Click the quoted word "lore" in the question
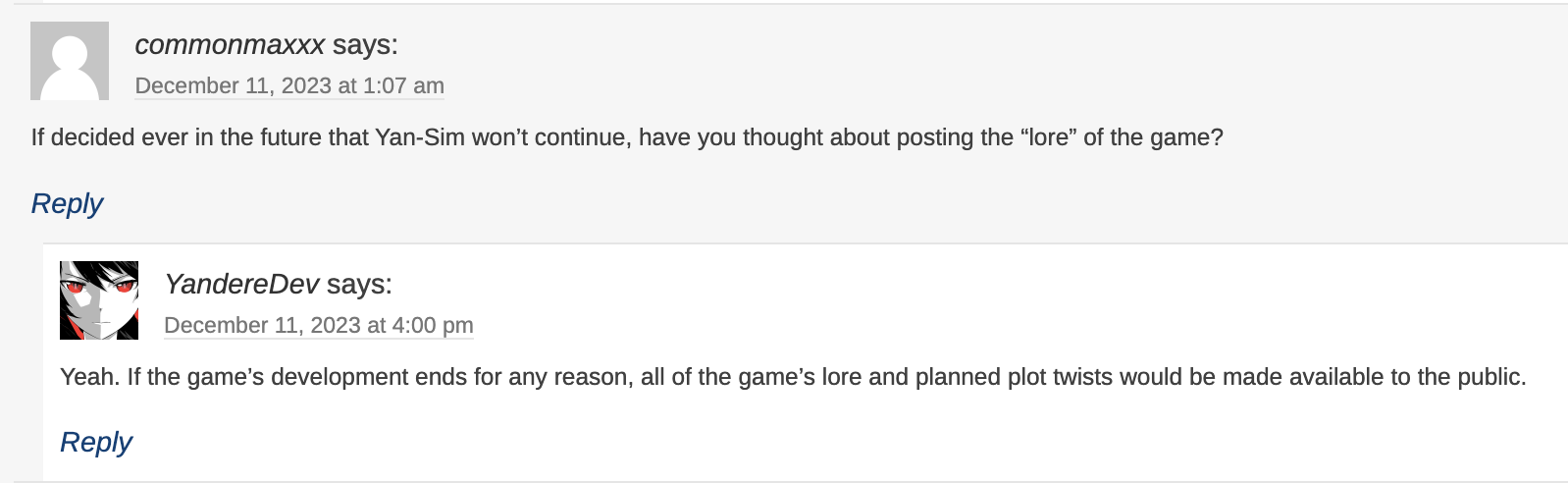The image size is (1568, 483). click(x=1048, y=137)
